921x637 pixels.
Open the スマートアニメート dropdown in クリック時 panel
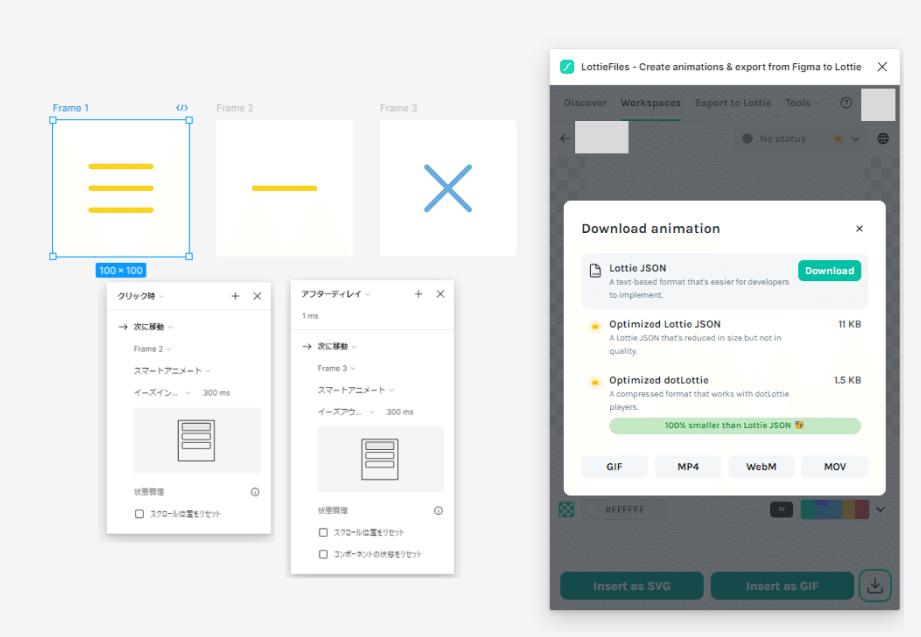click(172, 371)
